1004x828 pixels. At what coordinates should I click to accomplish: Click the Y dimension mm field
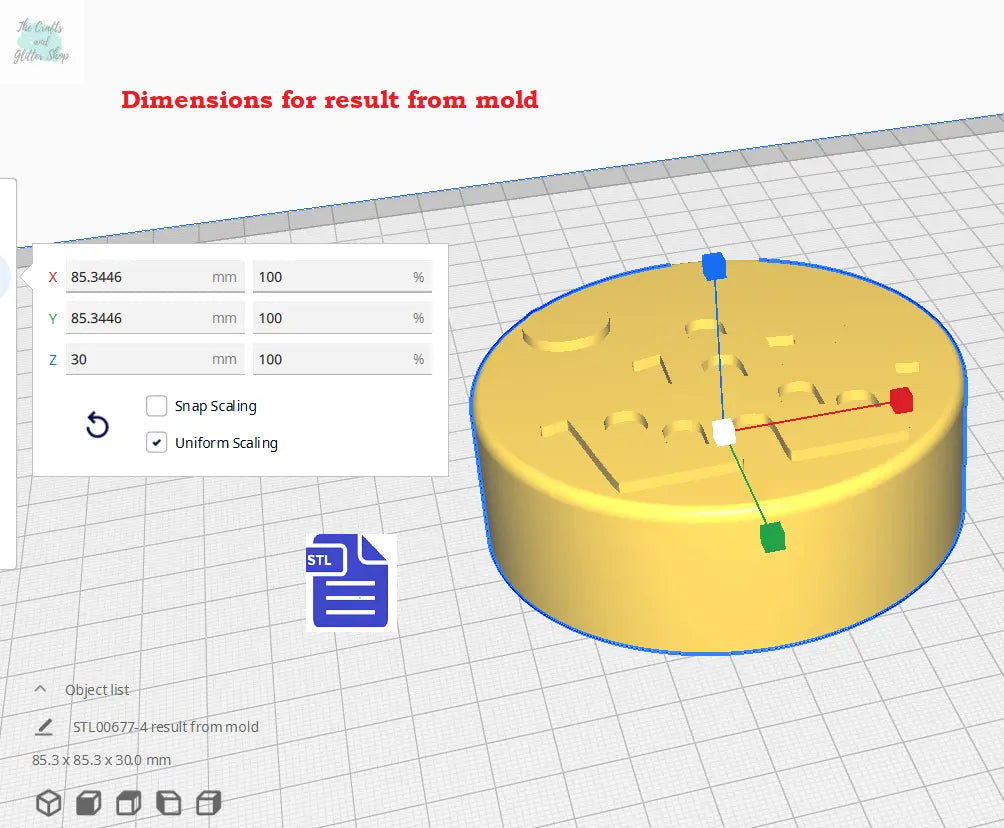coord(140,318)
